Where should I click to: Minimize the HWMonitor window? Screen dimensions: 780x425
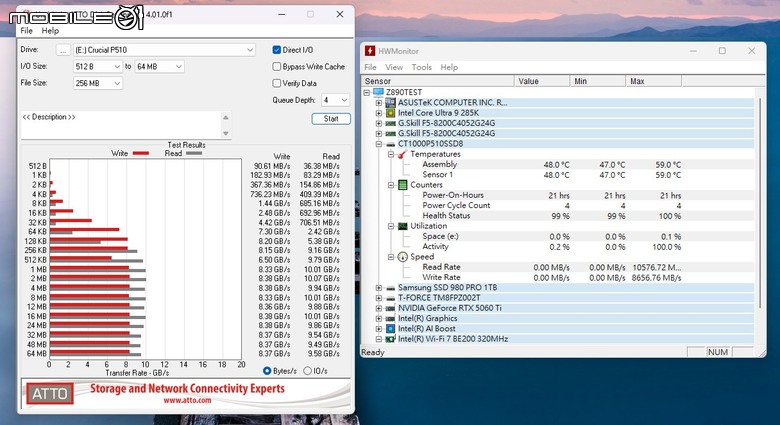tap(693, 51)
